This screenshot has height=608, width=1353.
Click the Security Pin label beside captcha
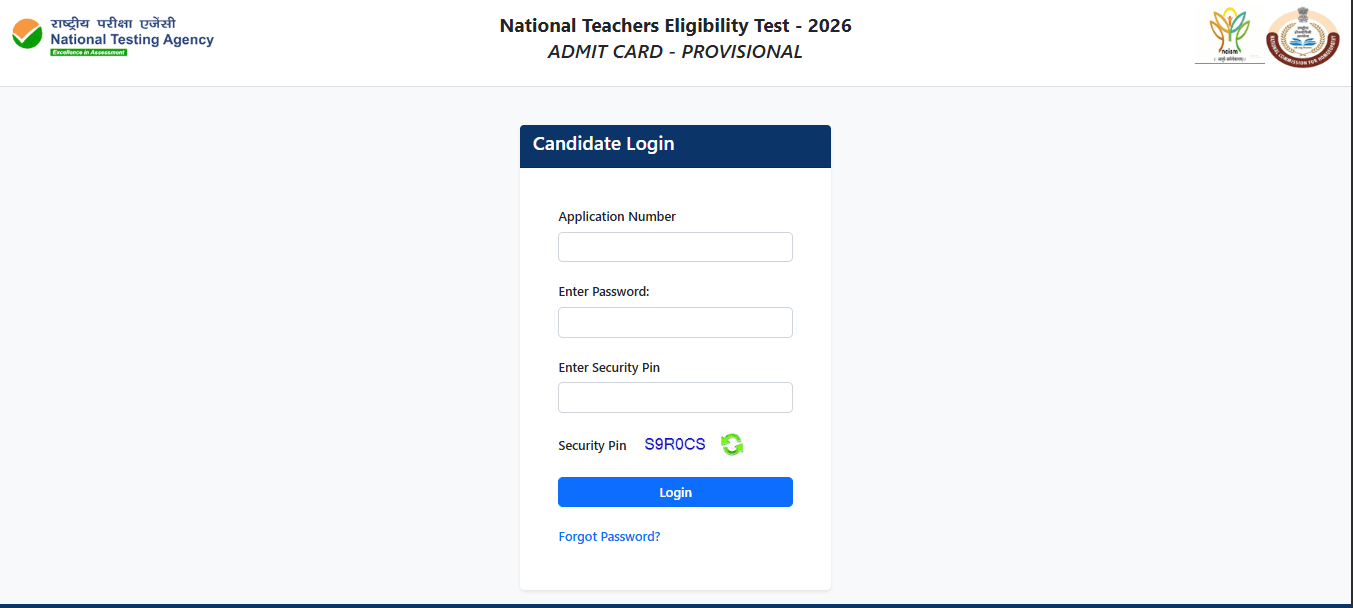(592, 445)
